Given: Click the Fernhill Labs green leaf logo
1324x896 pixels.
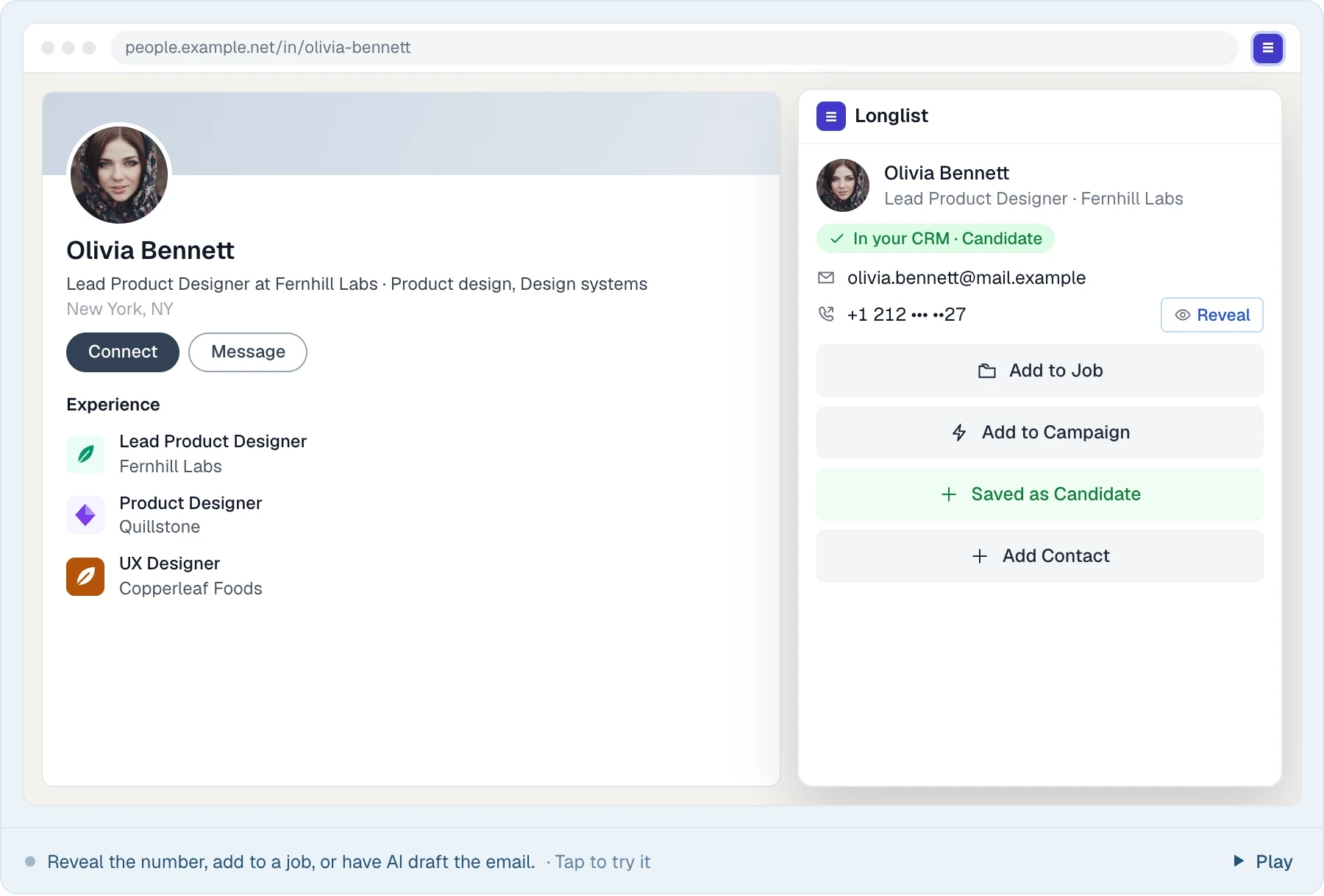Looking at the screenshot, I should [x=85, y=454].
